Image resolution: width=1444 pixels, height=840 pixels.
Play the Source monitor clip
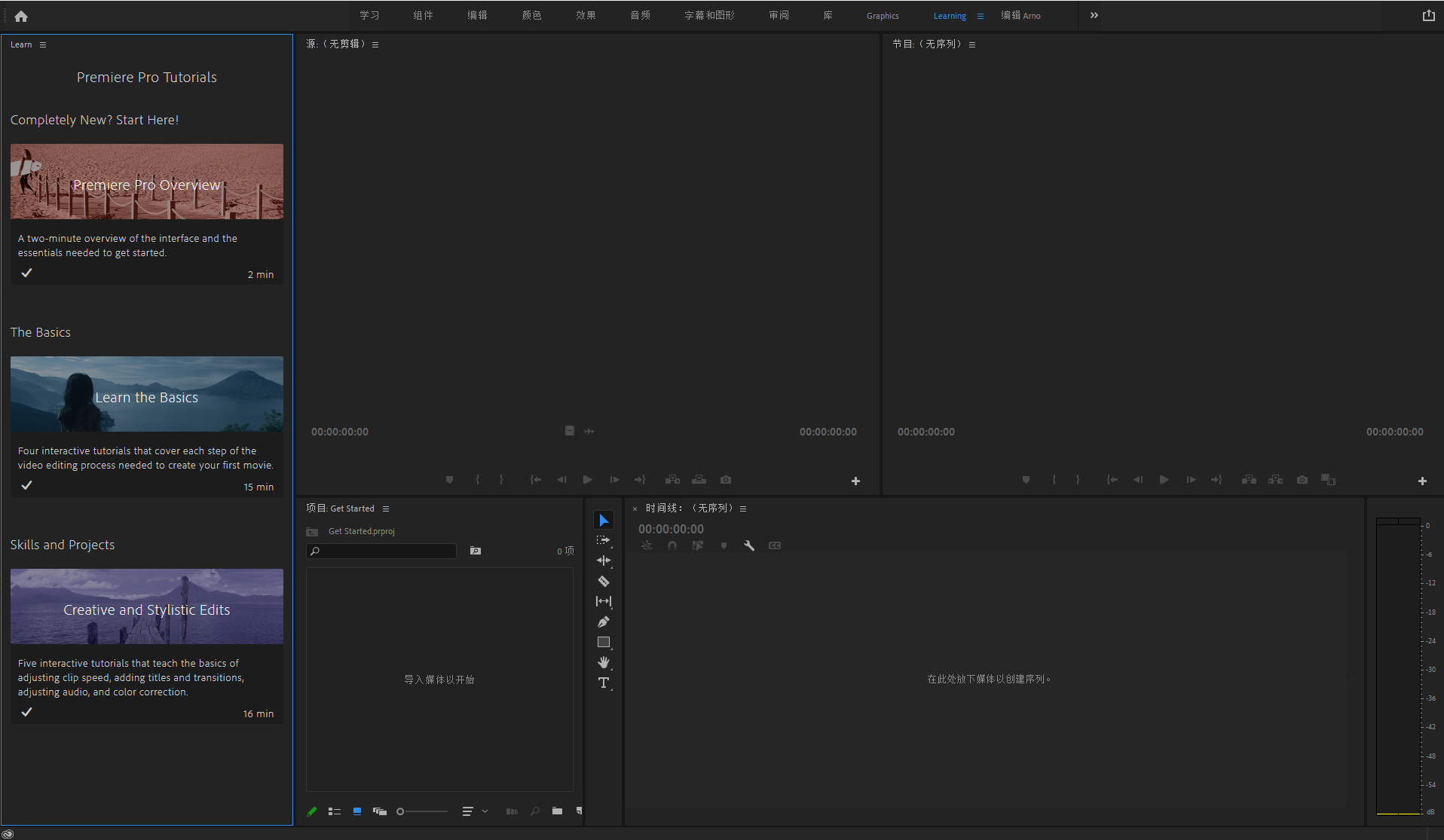click(x=588, y=480)
